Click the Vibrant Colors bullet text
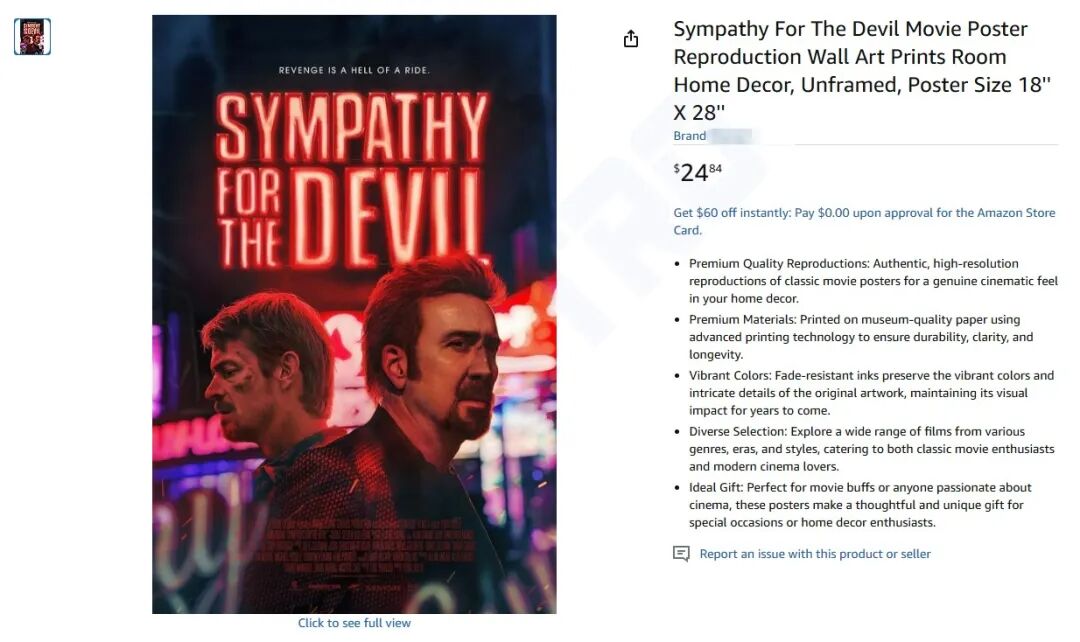This screenshot has height=642, width=1080. point(871,393)
